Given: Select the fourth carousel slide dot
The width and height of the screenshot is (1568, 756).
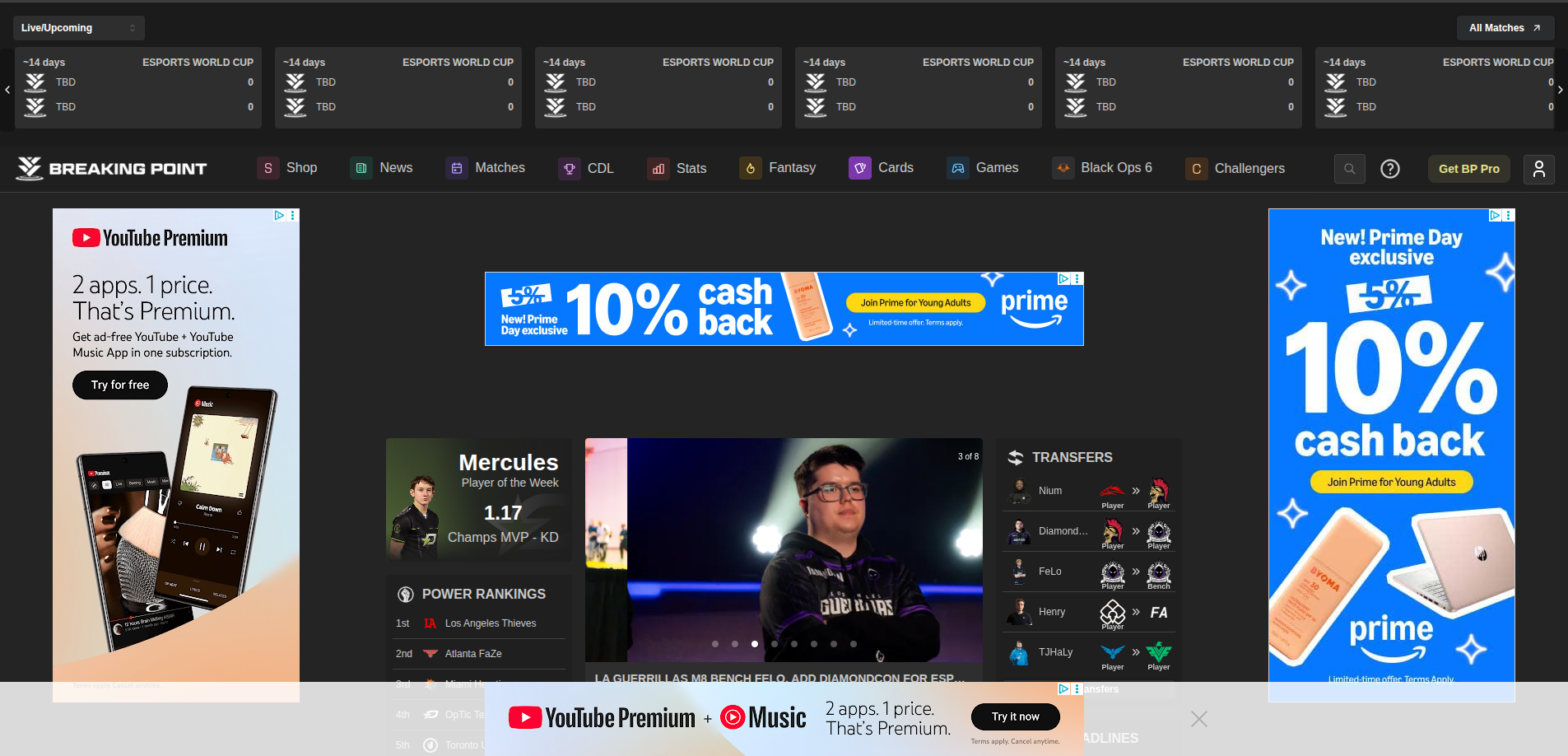Looking at the screenshot, I should click(775, 644).
